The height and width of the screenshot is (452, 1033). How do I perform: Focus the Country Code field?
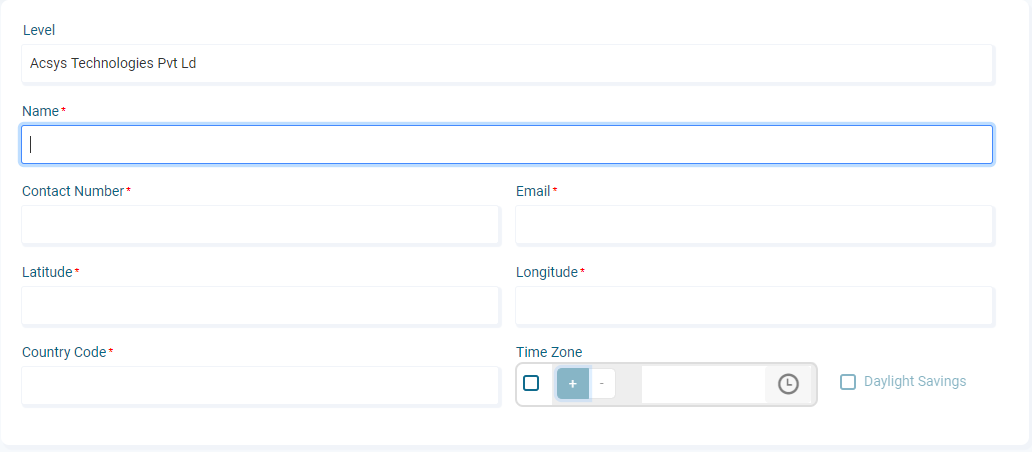[x=261, y=385]
